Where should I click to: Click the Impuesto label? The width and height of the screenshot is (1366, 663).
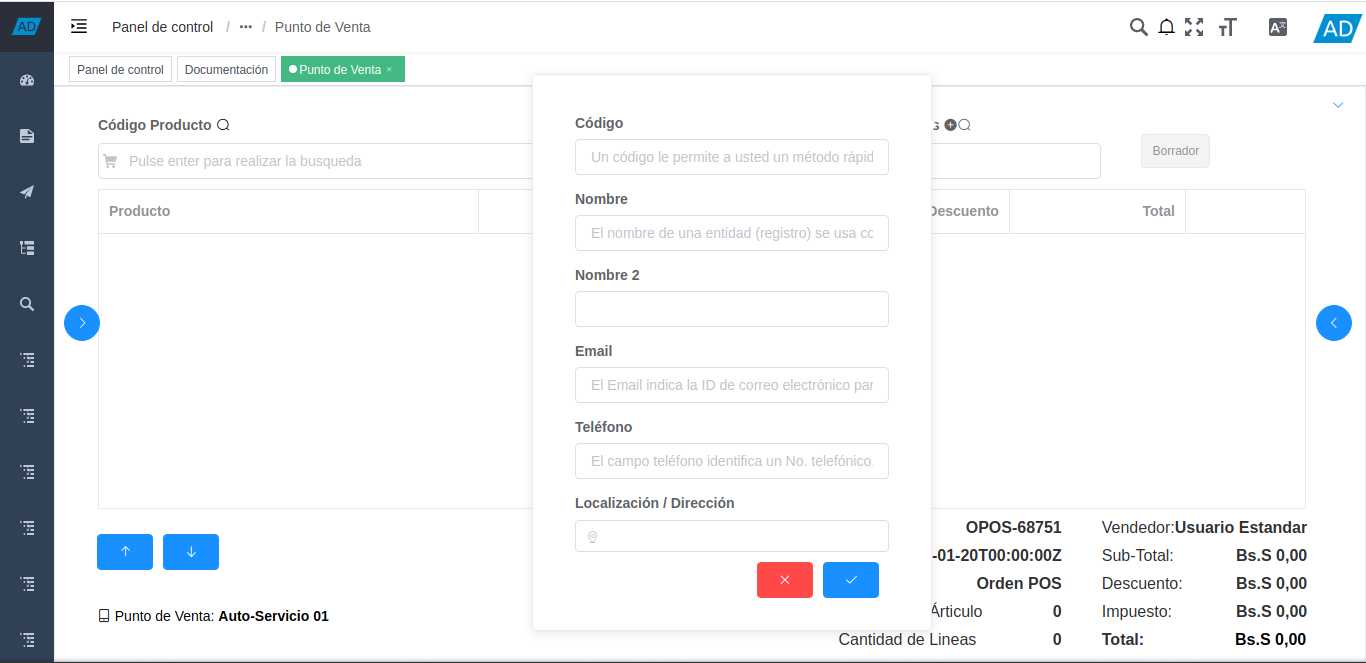[1137, 611]
